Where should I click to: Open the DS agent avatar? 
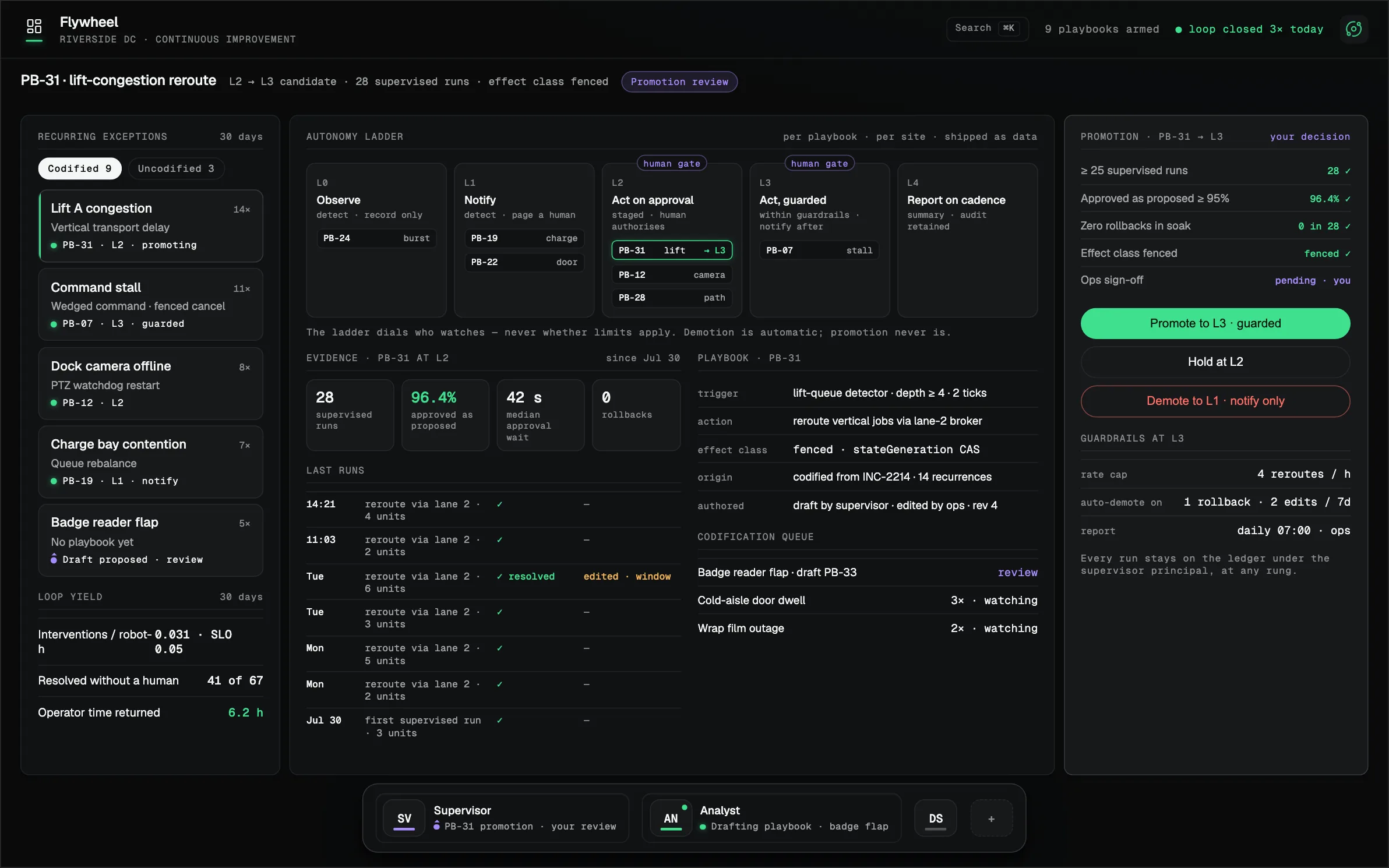click(936, 818)
